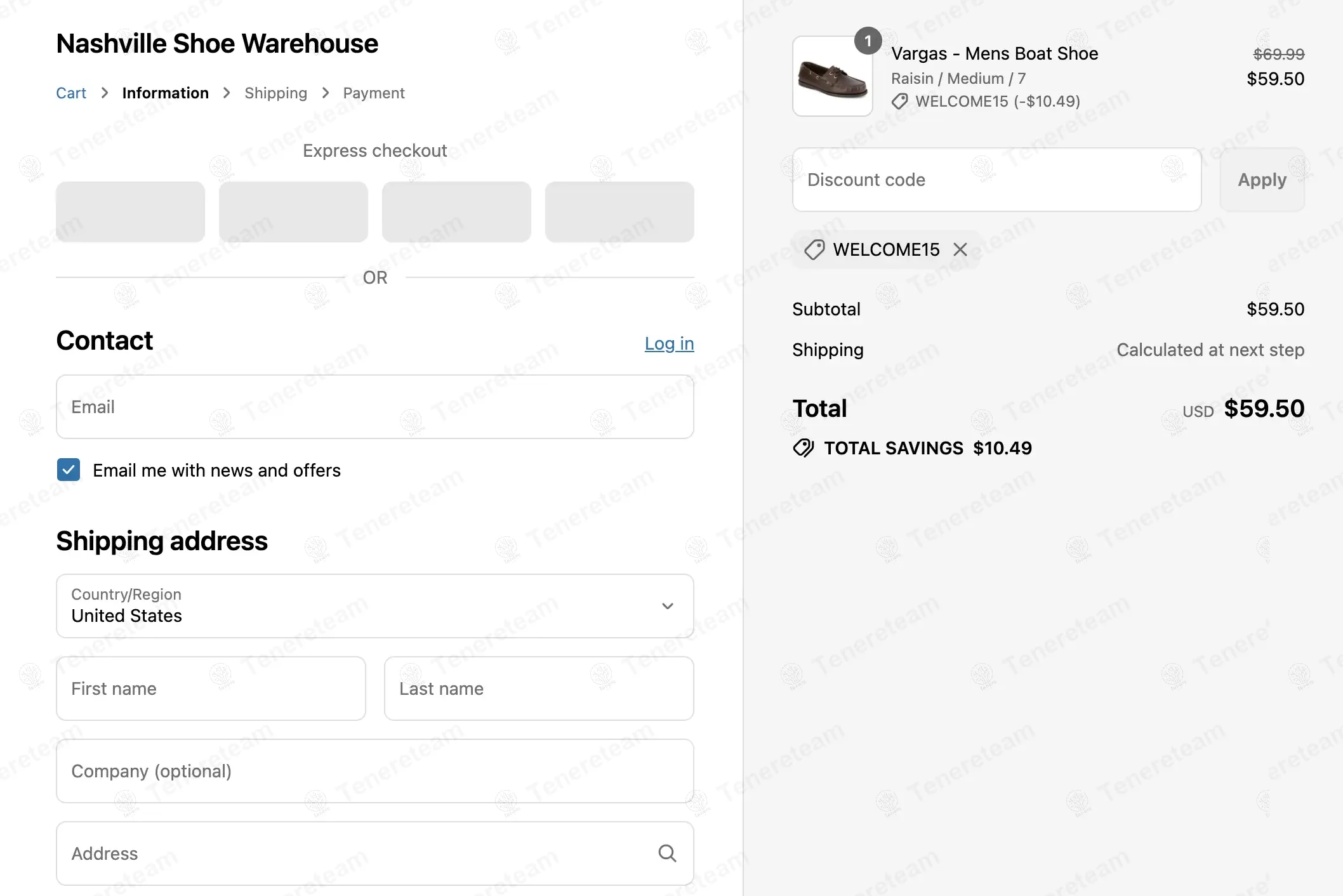Click the discount tag icon under product name
1343x896 pixels.
[900, 102]
